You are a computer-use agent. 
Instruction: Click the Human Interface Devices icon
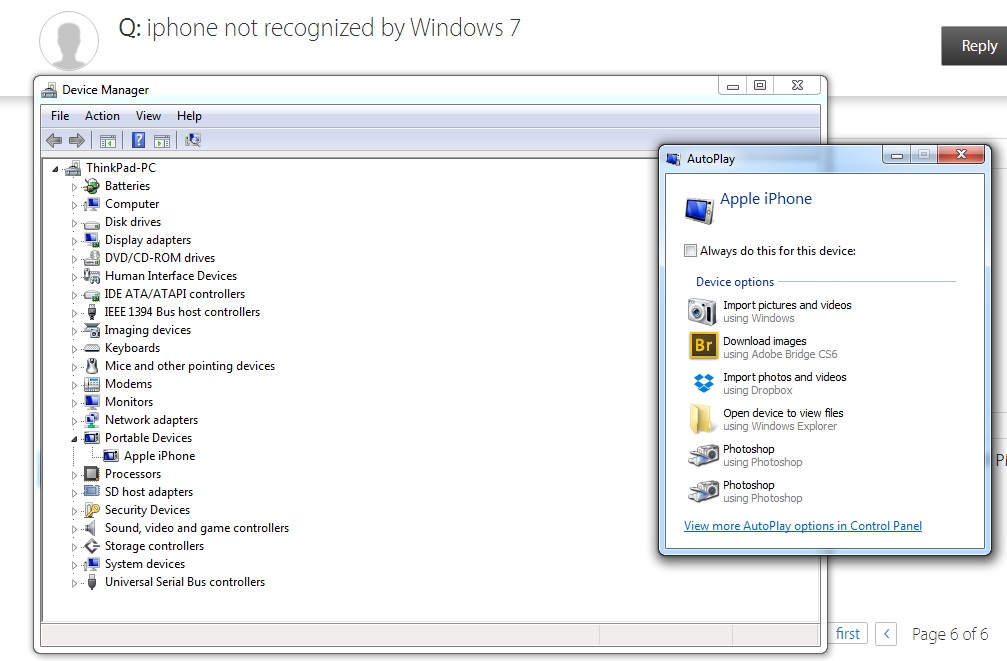click(x=92, y=276)
